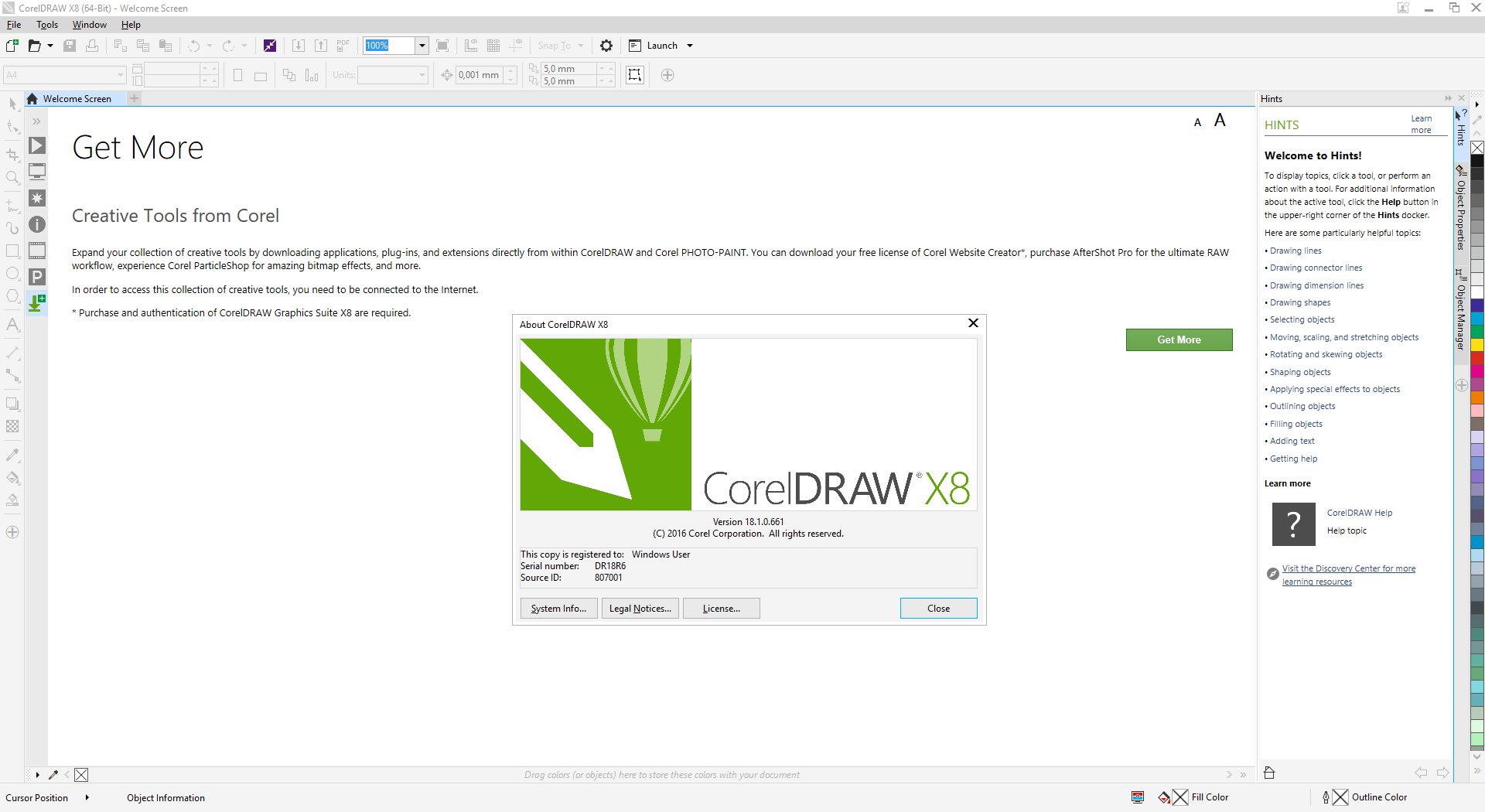Expand Cursor Position status bar arrow
Viewport: 1485px width, 812px height.
(87, 797)
